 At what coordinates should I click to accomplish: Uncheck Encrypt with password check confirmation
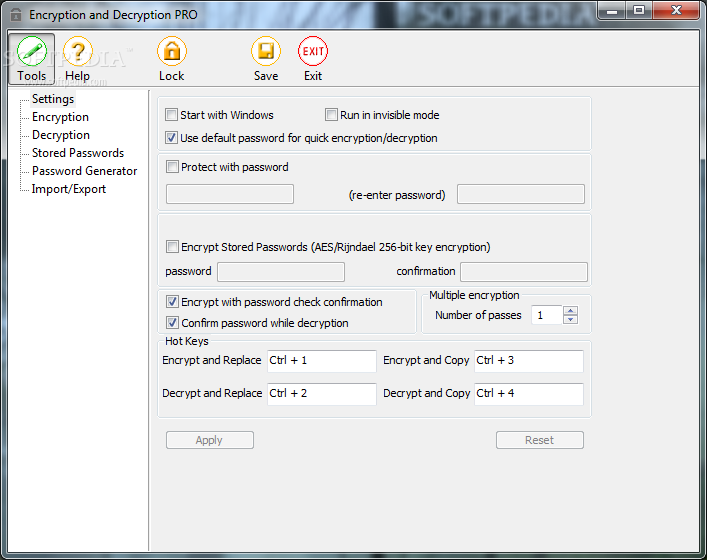click(x=172, y=302)
